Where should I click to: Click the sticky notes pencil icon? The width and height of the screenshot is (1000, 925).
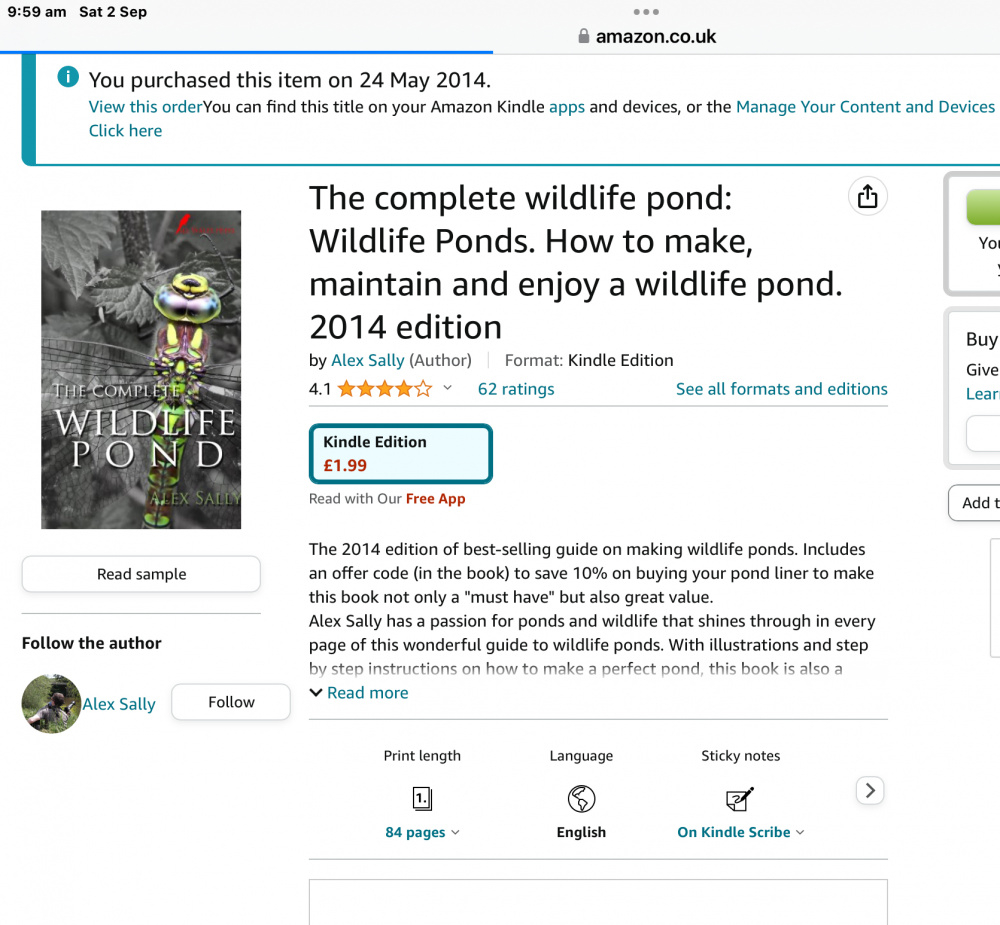740,798
